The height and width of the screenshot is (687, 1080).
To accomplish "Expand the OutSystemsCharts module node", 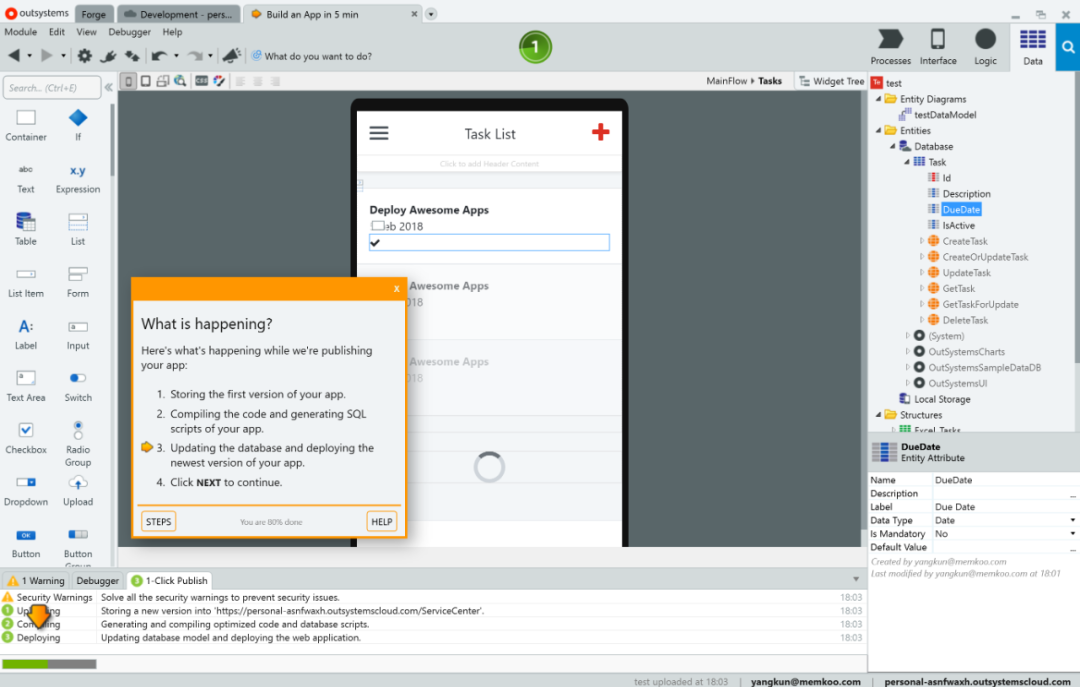I will (908, 352).
